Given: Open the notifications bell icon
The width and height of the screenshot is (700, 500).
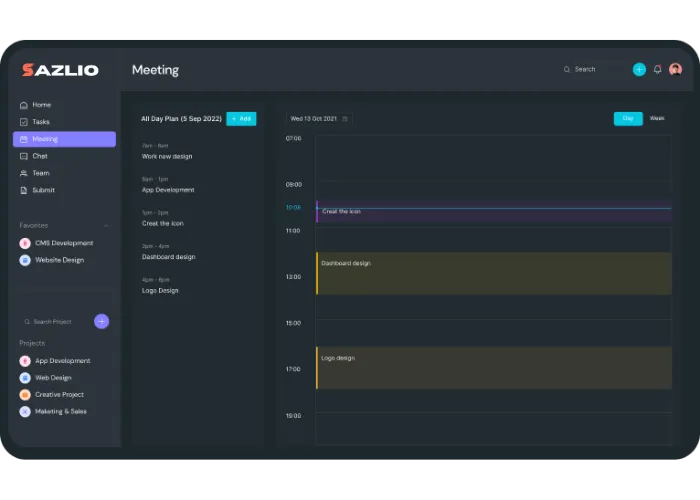Looking at the screenshot, I should click(x=657, y=69).
